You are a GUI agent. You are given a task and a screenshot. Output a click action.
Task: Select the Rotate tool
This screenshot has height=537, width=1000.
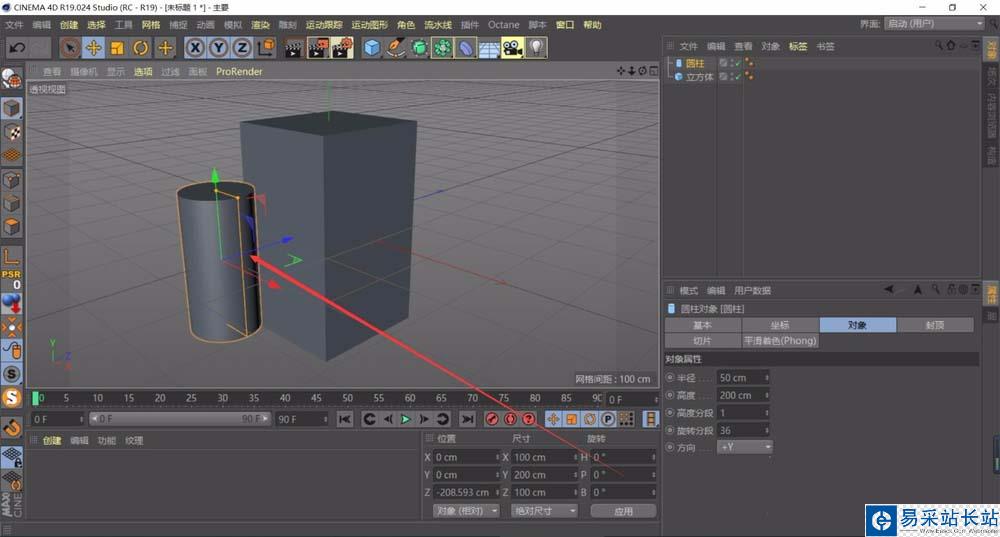pyautogui.click(x=141, y=47)
